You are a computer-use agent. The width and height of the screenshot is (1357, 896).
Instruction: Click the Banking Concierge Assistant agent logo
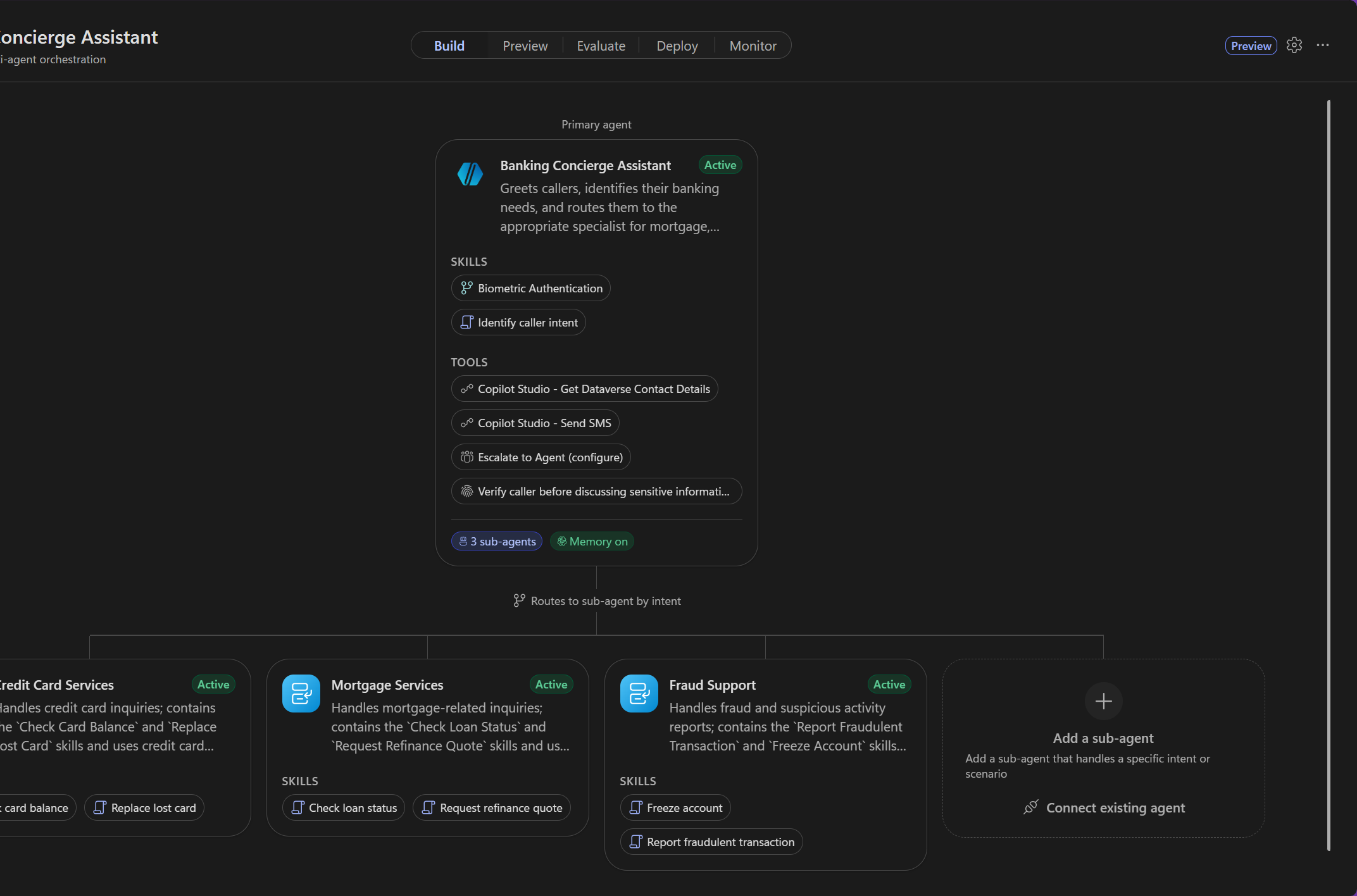pyautogui.click(x=470, y=174)
